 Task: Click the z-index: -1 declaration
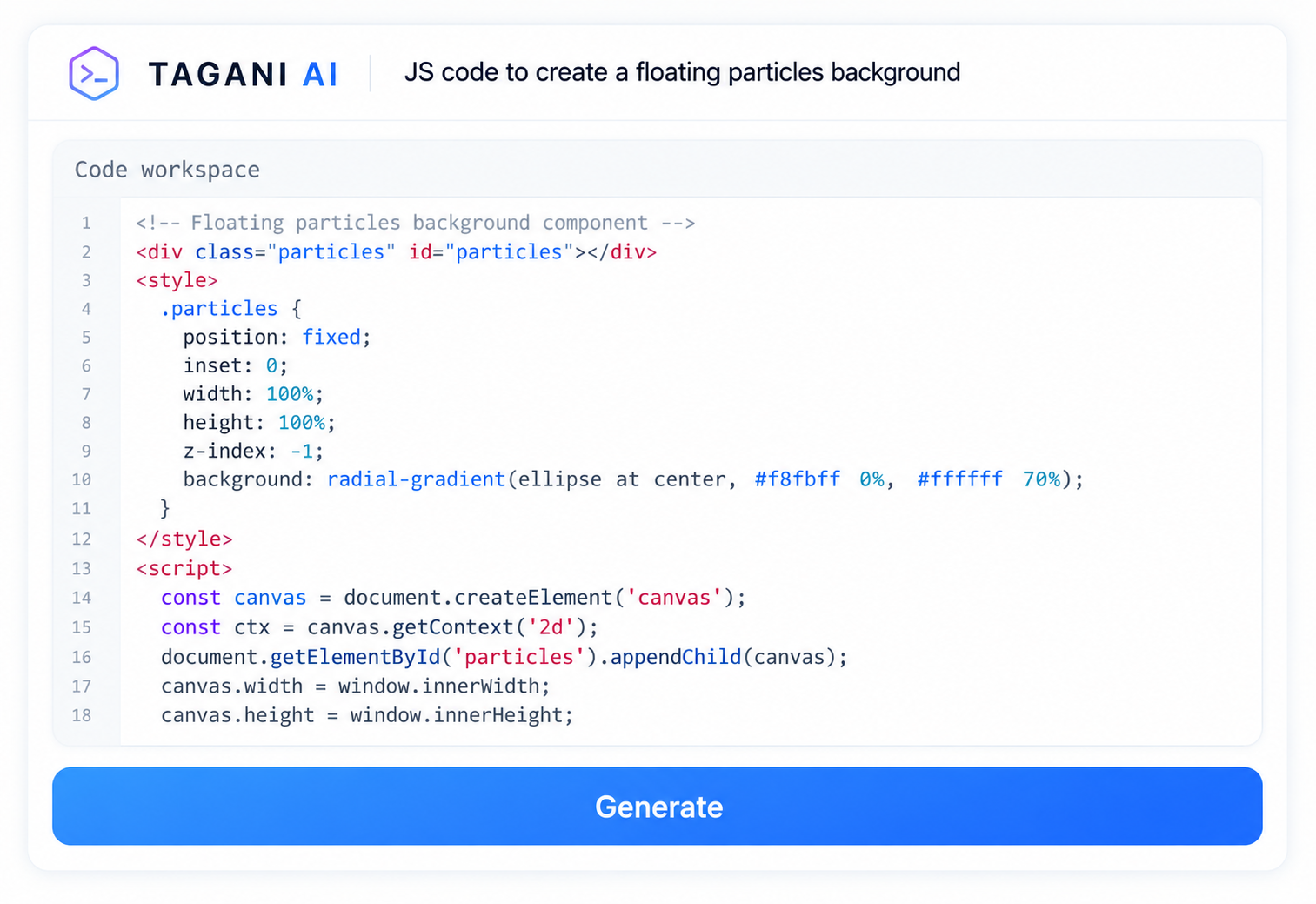pos(253,451)
